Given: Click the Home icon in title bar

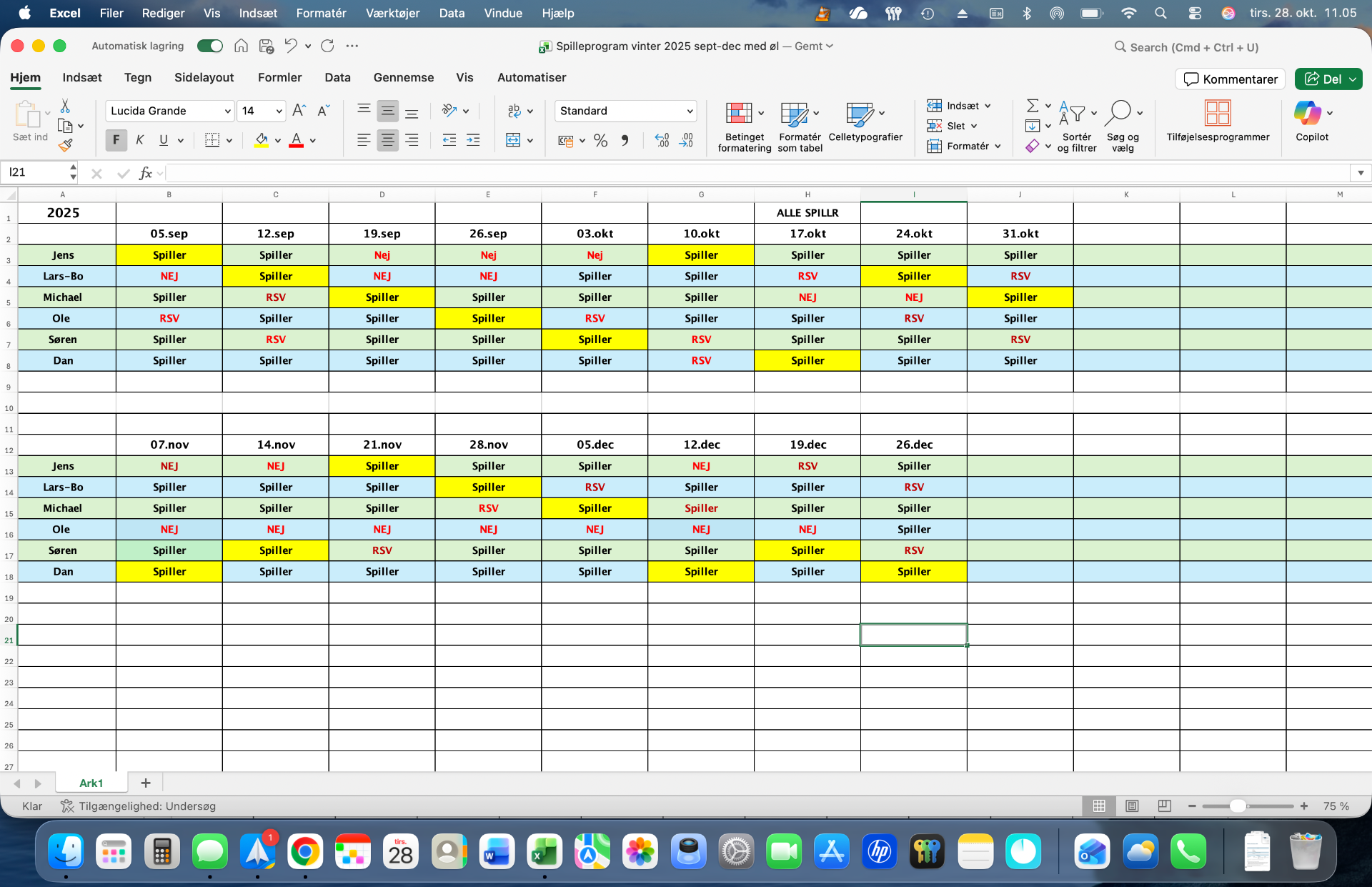Looking at the screenshot, I should pos(242,46).
